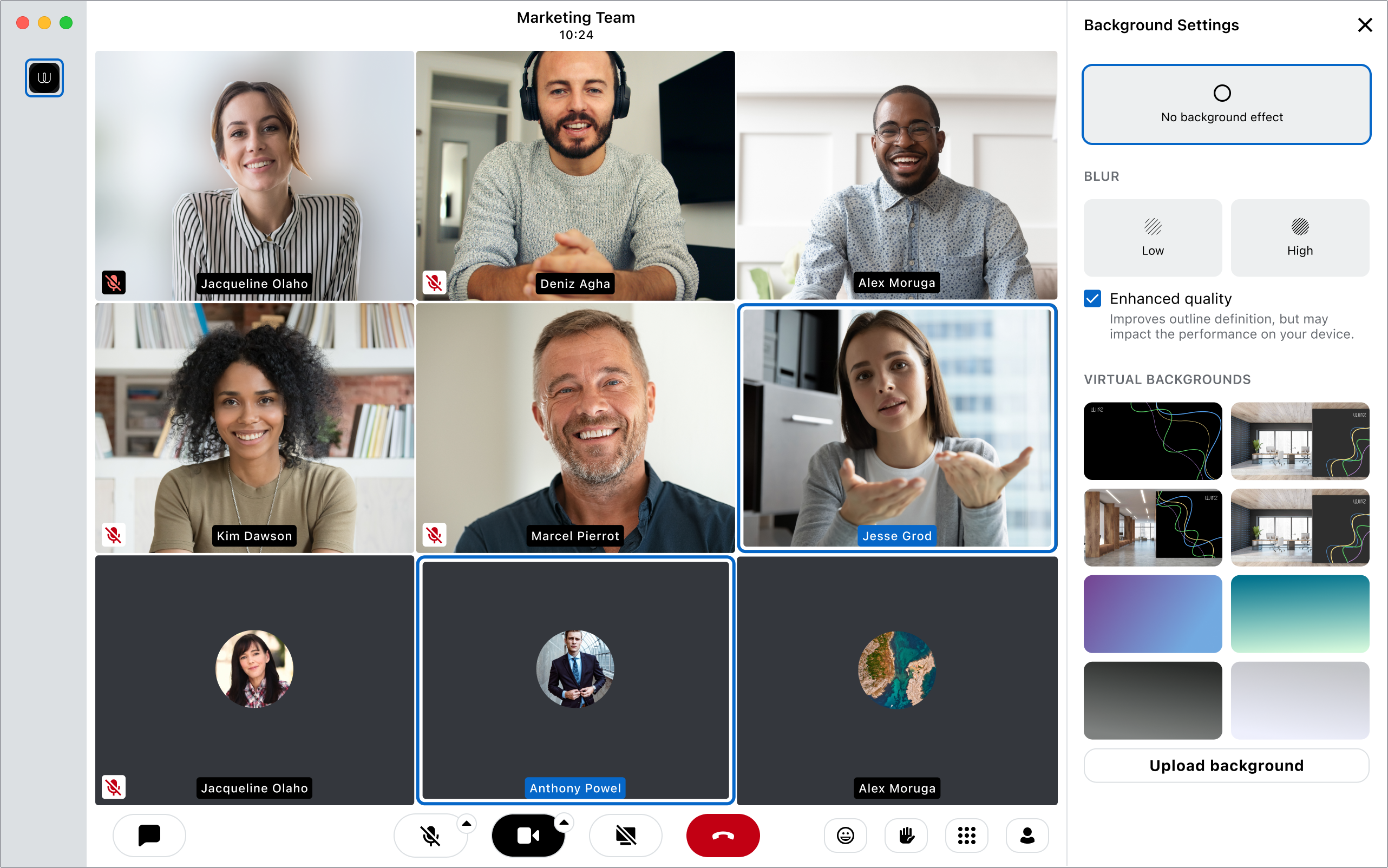Apply High blur effect

1300,238
